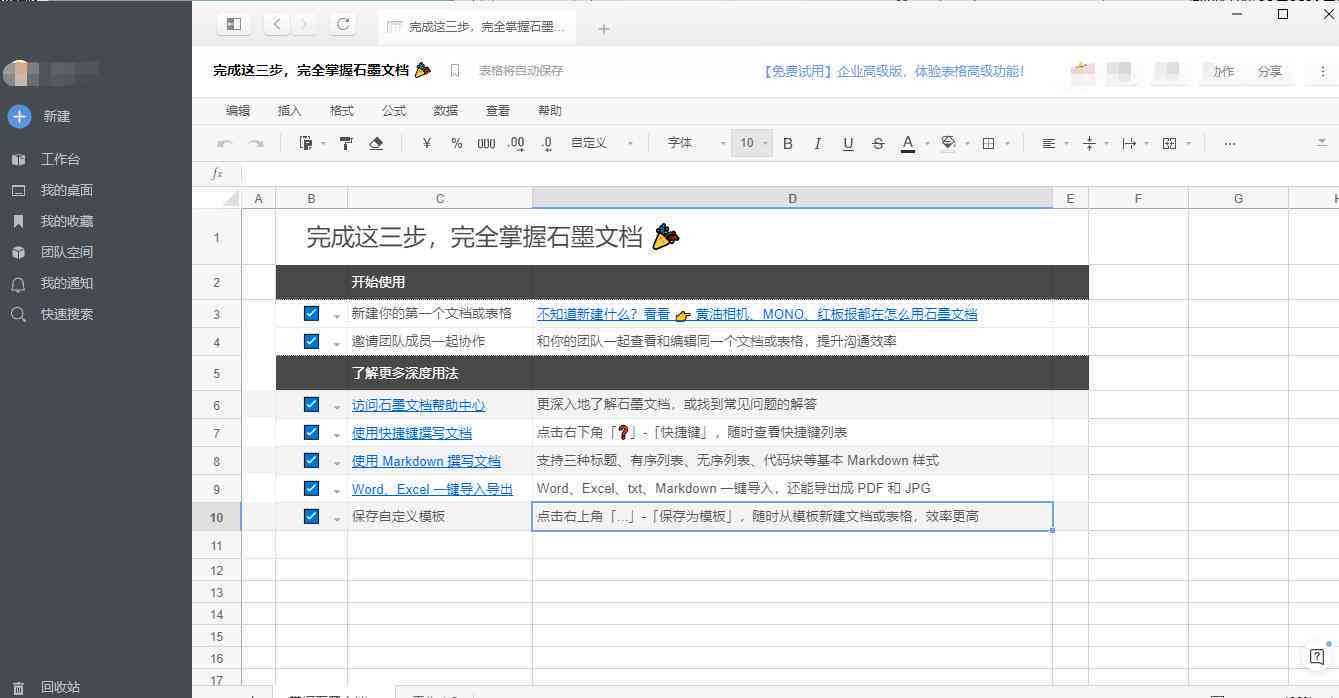The height and width of the screenshot is (698, 1339).
Task: Open the recycle bin 回收站
Action: pyautogui.click(x=60, y=687)
